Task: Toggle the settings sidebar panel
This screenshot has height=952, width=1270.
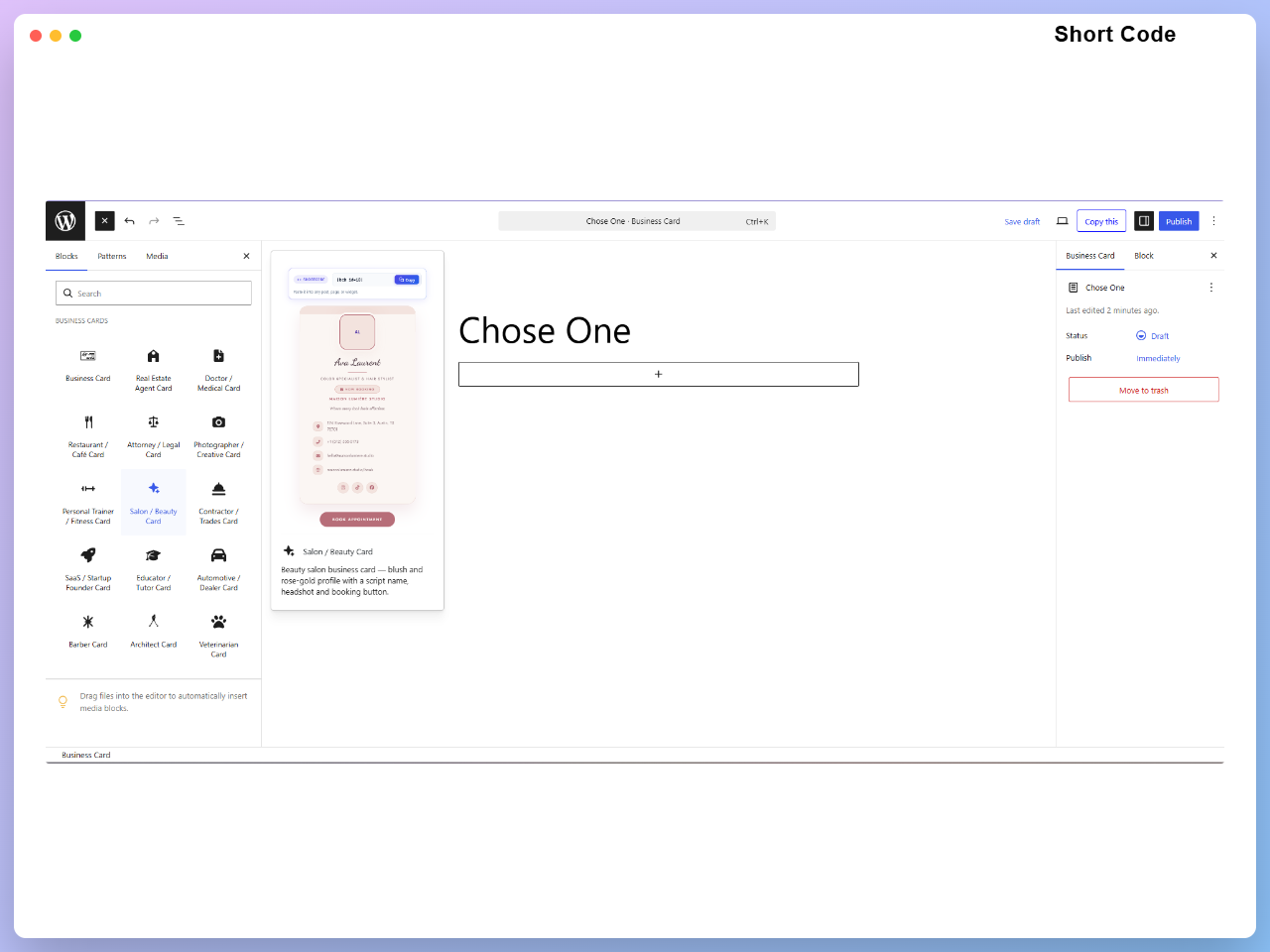Action: 1144,221
